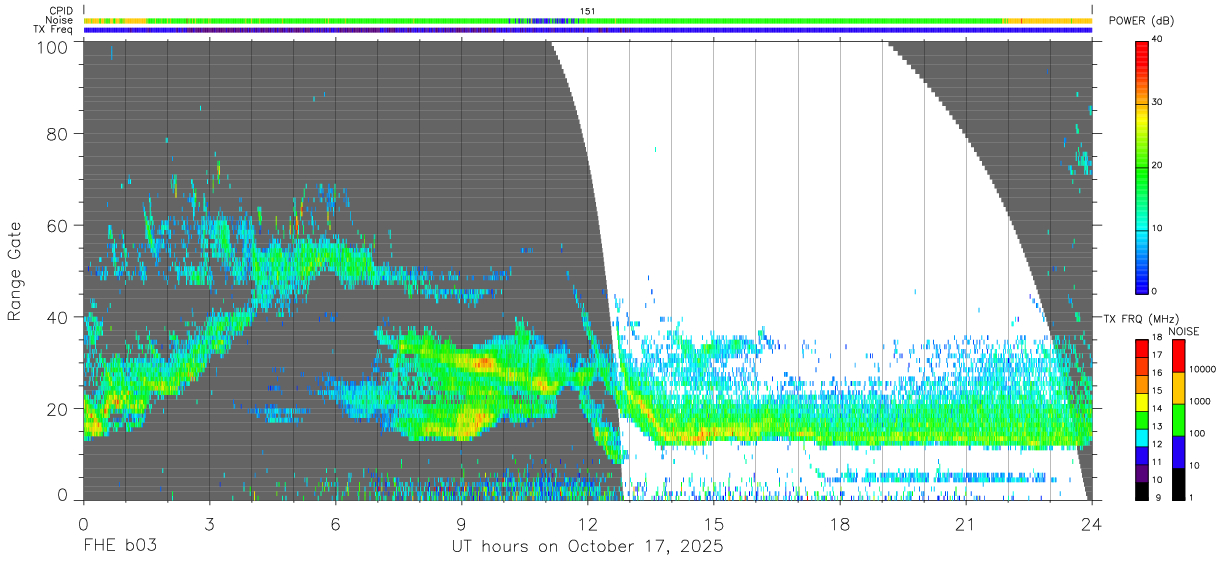Click the POWER (dB) legend title
The height and width of the screenshot is (567, 1228).
pos(1142,21)
